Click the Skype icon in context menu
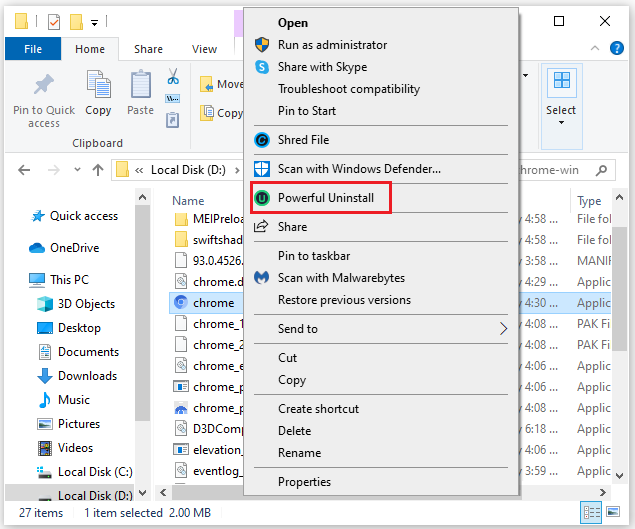This screenshot has height=529, width=635. [x=262, y=66]
